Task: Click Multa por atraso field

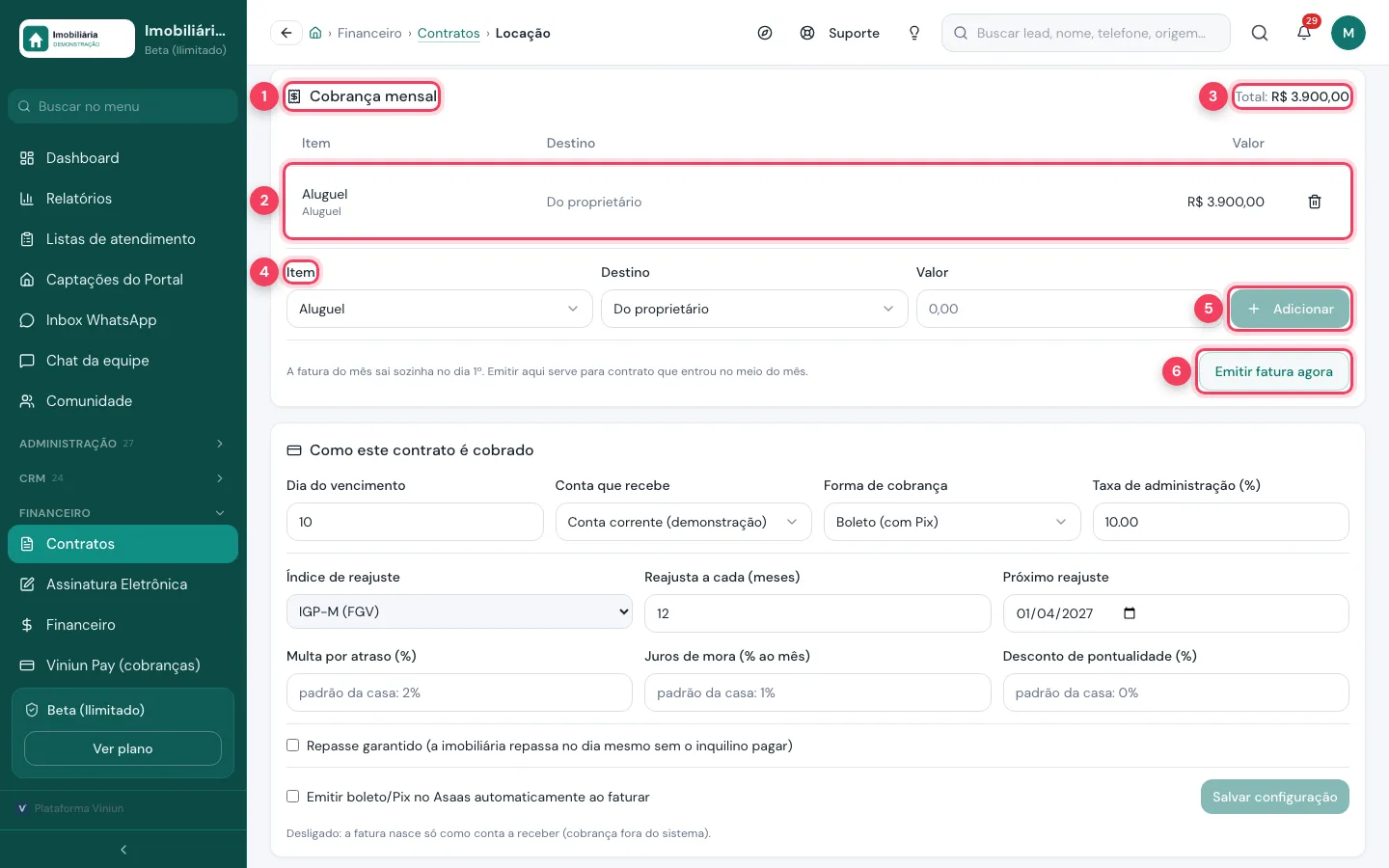Action: 459,692
